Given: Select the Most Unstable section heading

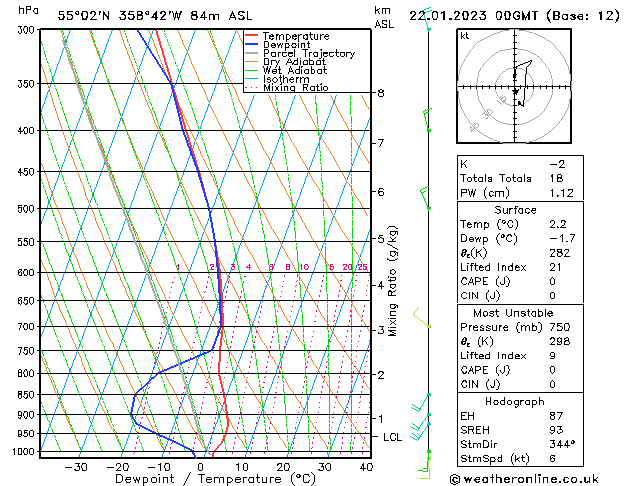Looking at the screenshot, I should coord(513,313).
